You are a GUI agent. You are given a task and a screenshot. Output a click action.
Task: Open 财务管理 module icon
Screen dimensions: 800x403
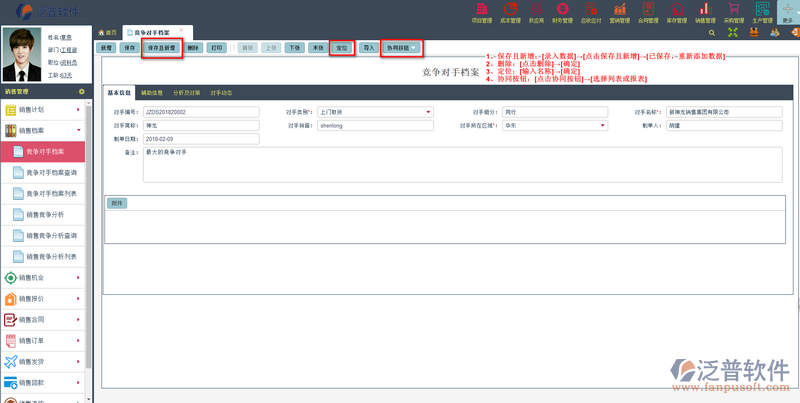563,9
